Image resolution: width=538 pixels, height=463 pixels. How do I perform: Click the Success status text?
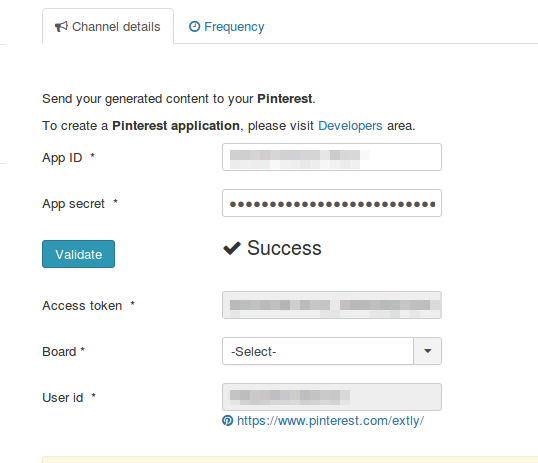[x=284, y=248]
